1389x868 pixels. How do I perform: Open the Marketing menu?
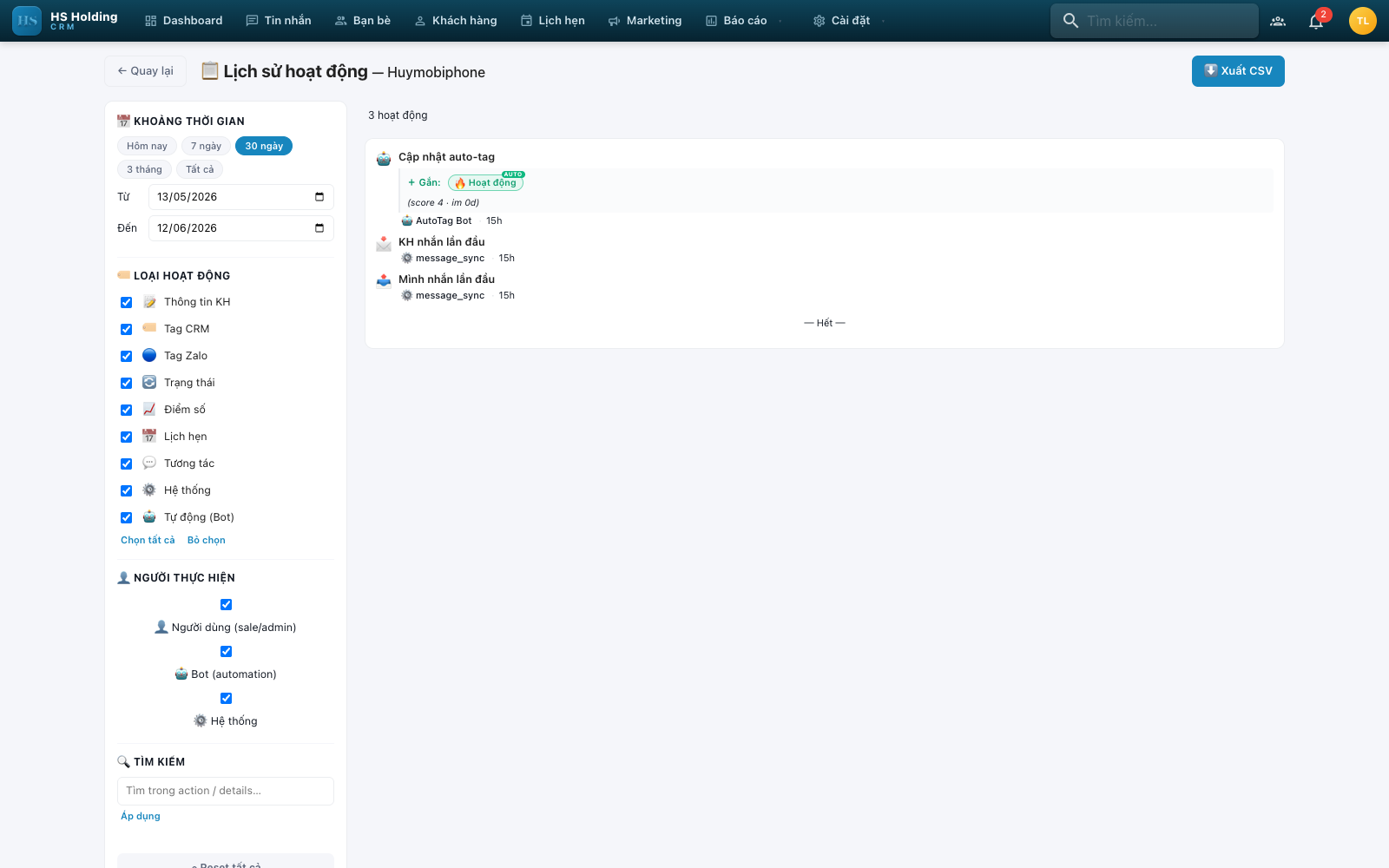(644, 21)
